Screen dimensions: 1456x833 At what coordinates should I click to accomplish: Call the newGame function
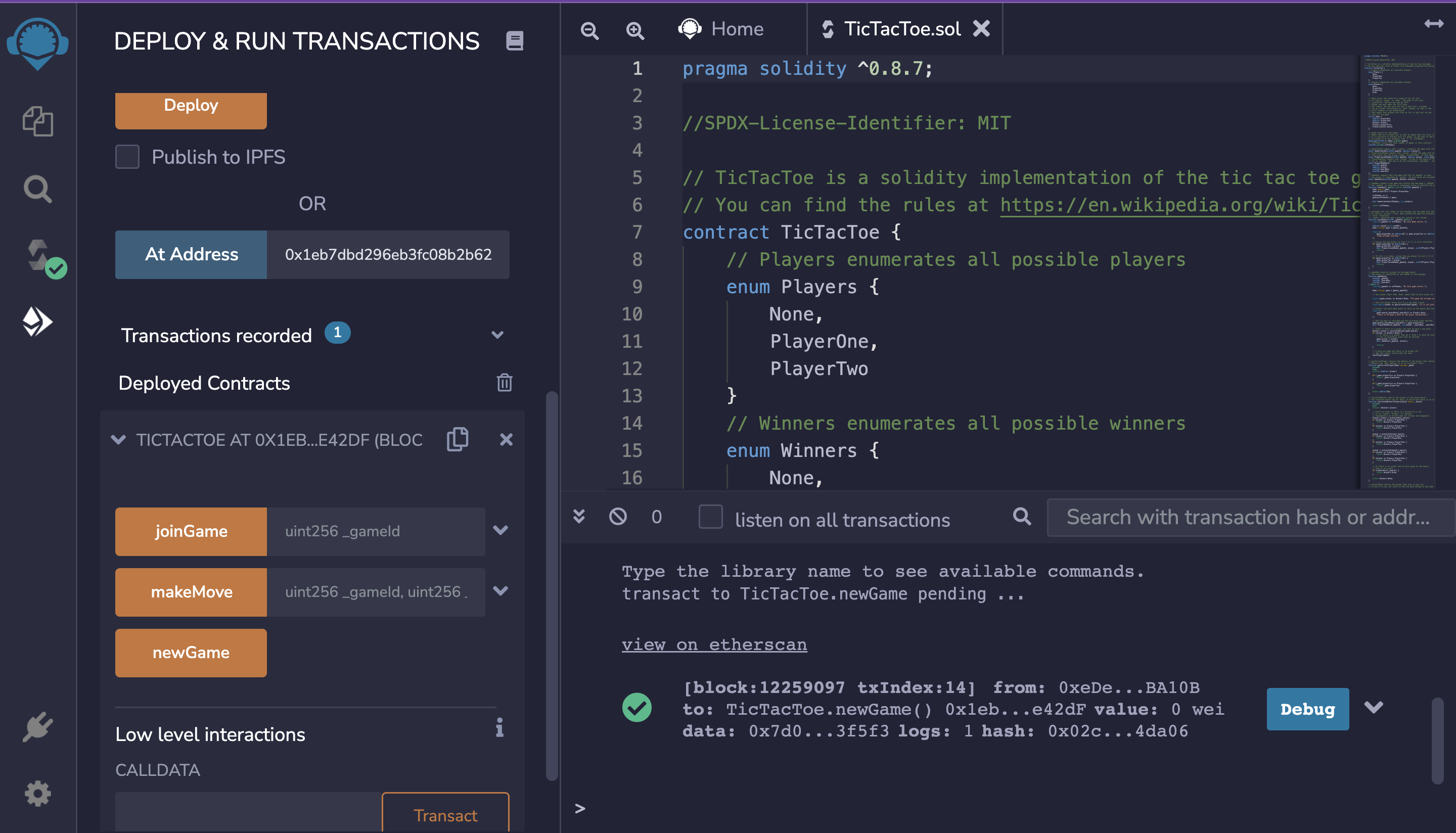click(x=191, y=653)
